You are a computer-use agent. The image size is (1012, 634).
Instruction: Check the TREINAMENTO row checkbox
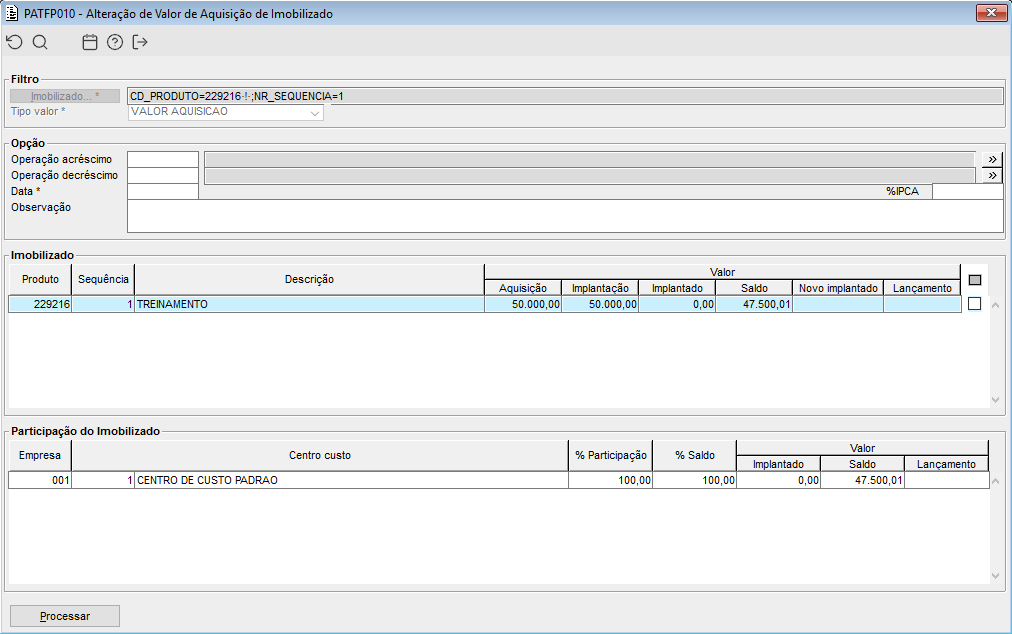coord(975,303)
